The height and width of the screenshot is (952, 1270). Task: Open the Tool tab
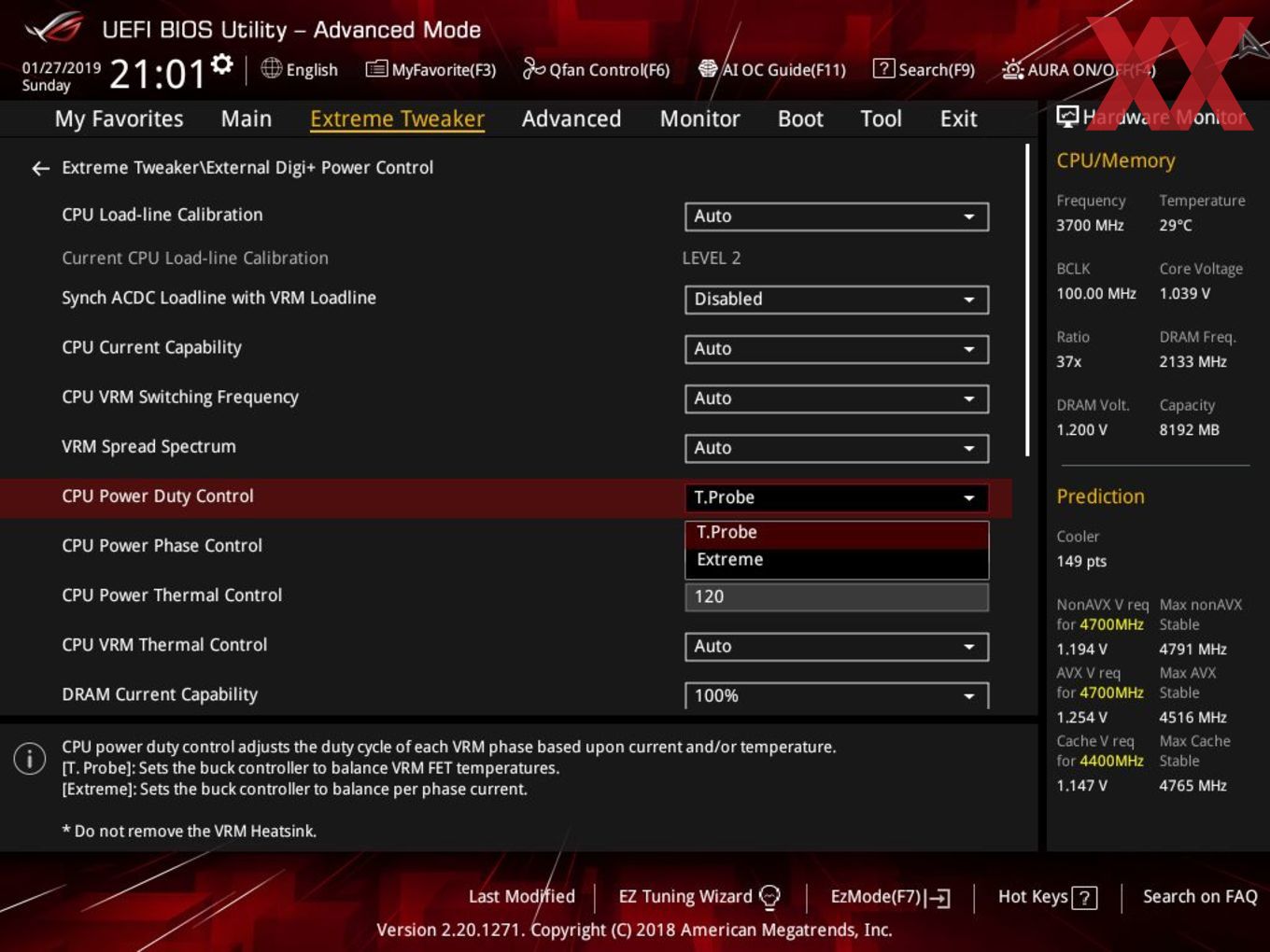click(x=881, y=119)
